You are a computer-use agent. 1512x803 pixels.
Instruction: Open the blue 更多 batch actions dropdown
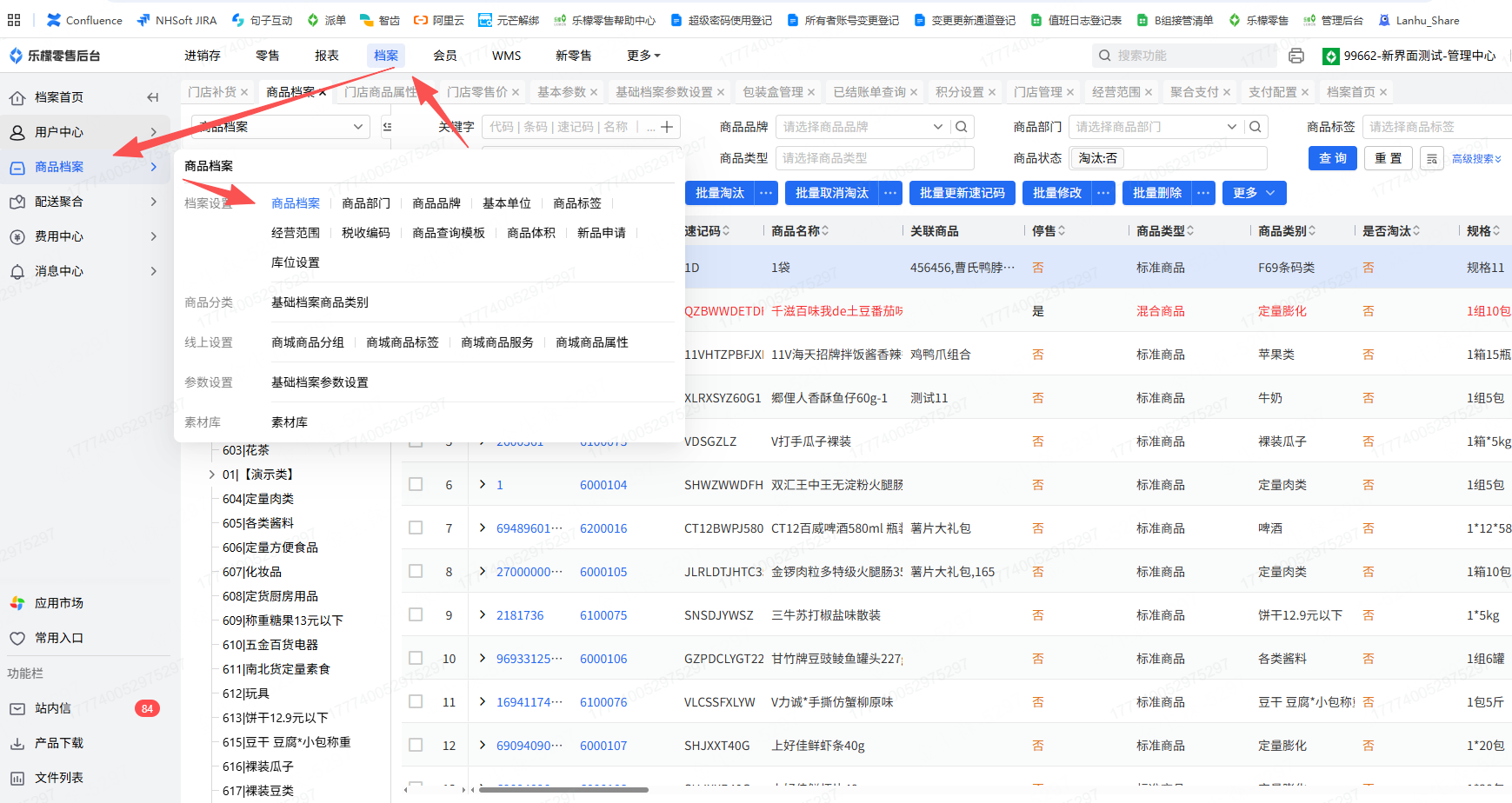click(1254, 193)
